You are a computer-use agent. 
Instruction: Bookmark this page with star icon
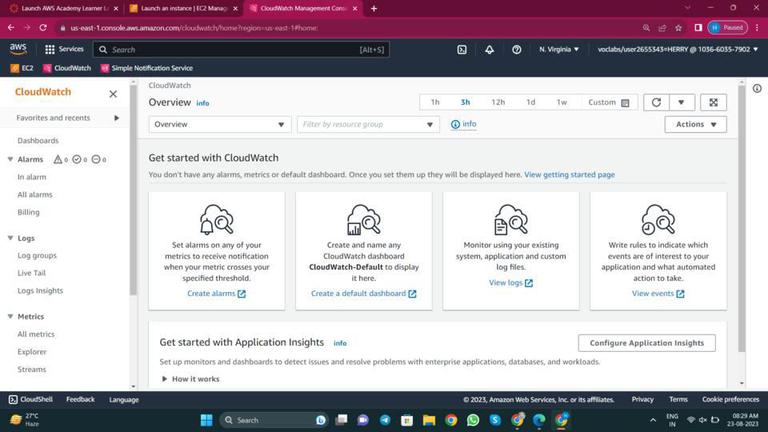[678, 28]
